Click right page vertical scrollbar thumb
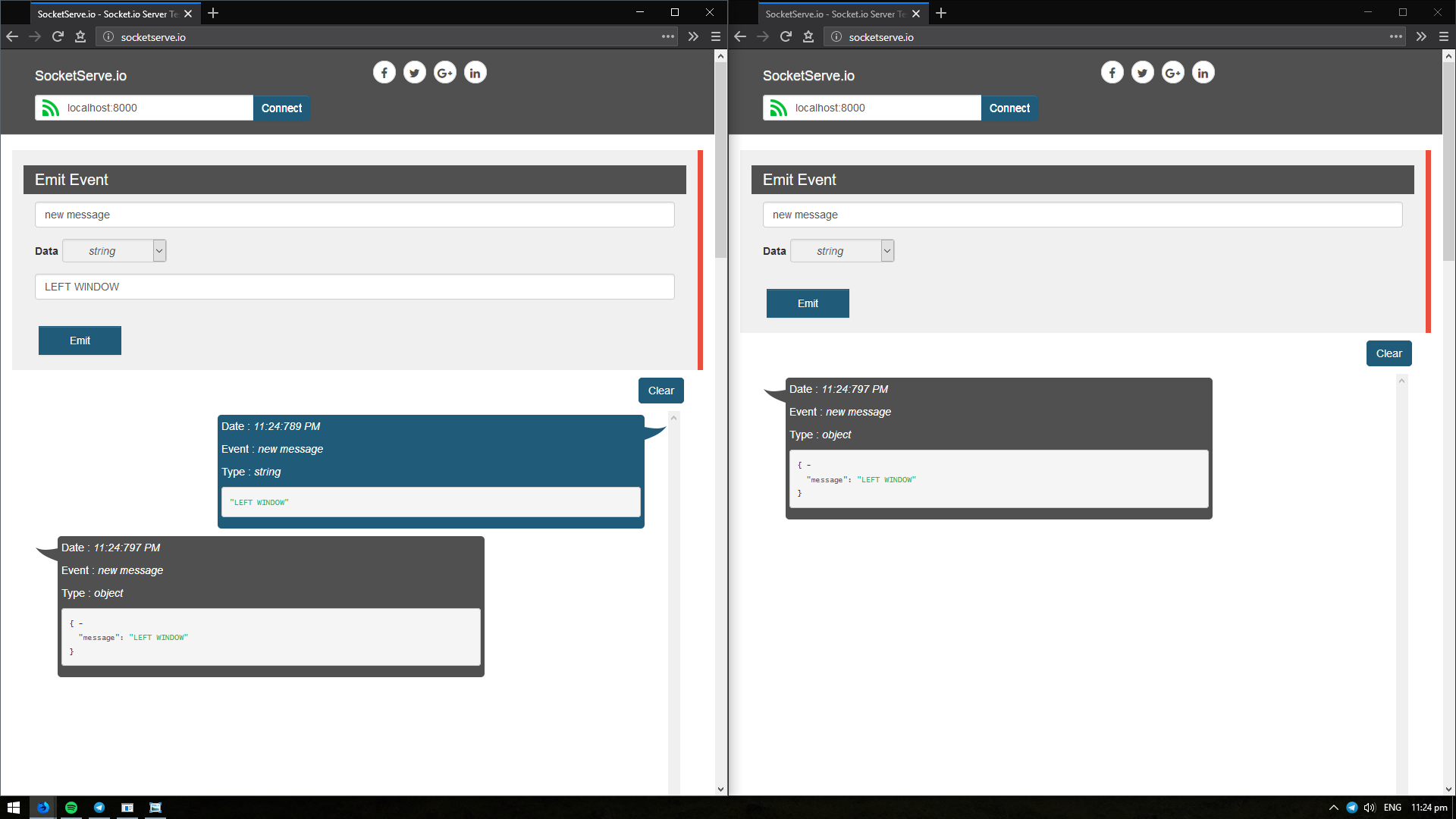Viewport: 1456px width, 819px height. [x=1448, y=161]
